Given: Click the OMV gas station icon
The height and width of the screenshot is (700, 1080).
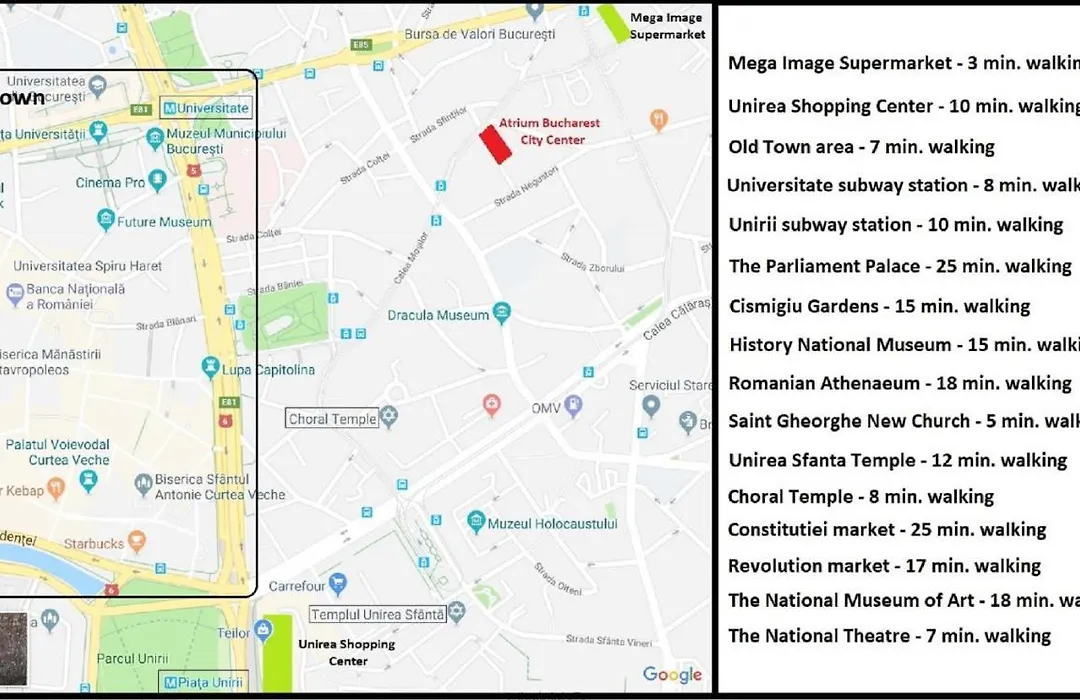Looking at the screenshot, I should pyautogui.click(x=573, y=405).
